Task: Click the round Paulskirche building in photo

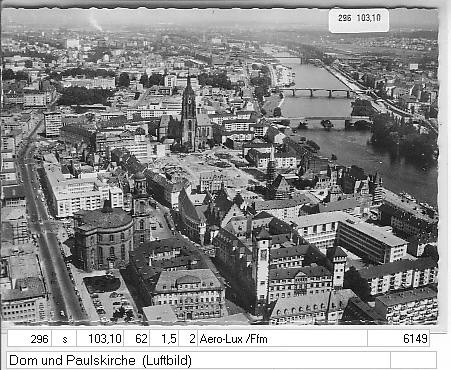Action: coord(103,237)
